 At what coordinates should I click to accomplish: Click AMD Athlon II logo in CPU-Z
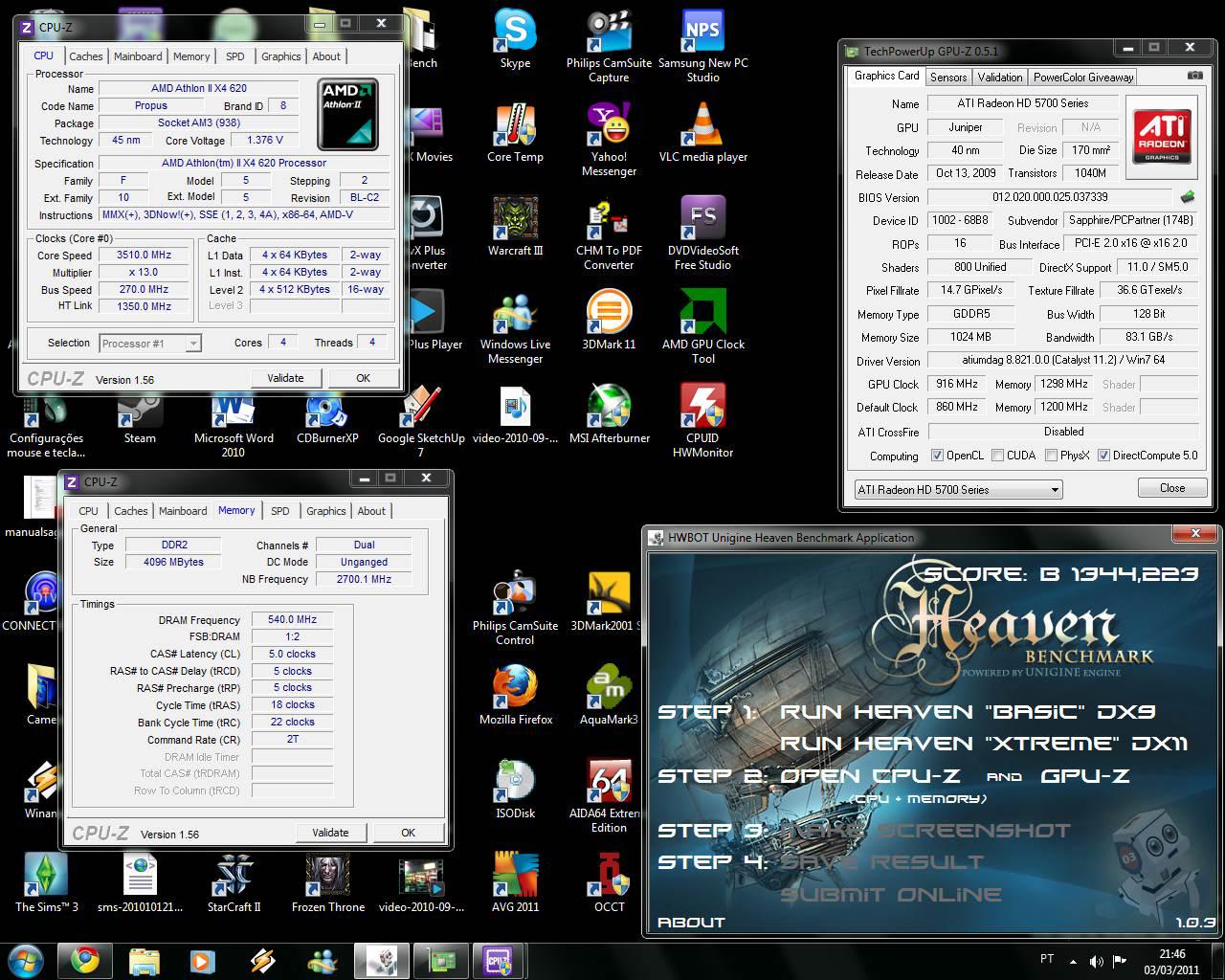(x=348, y=115)
